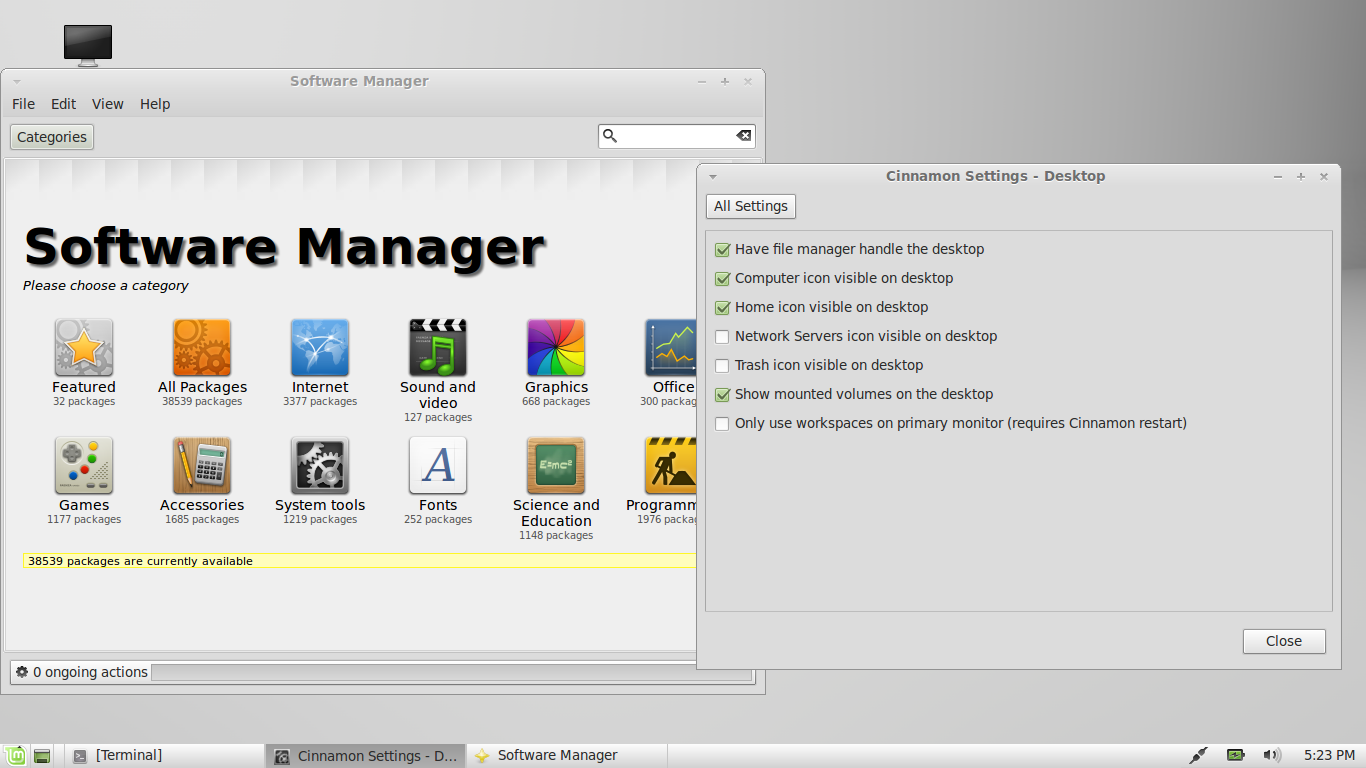
Task: Open the Fonts category icon
Action: (438, 466)
